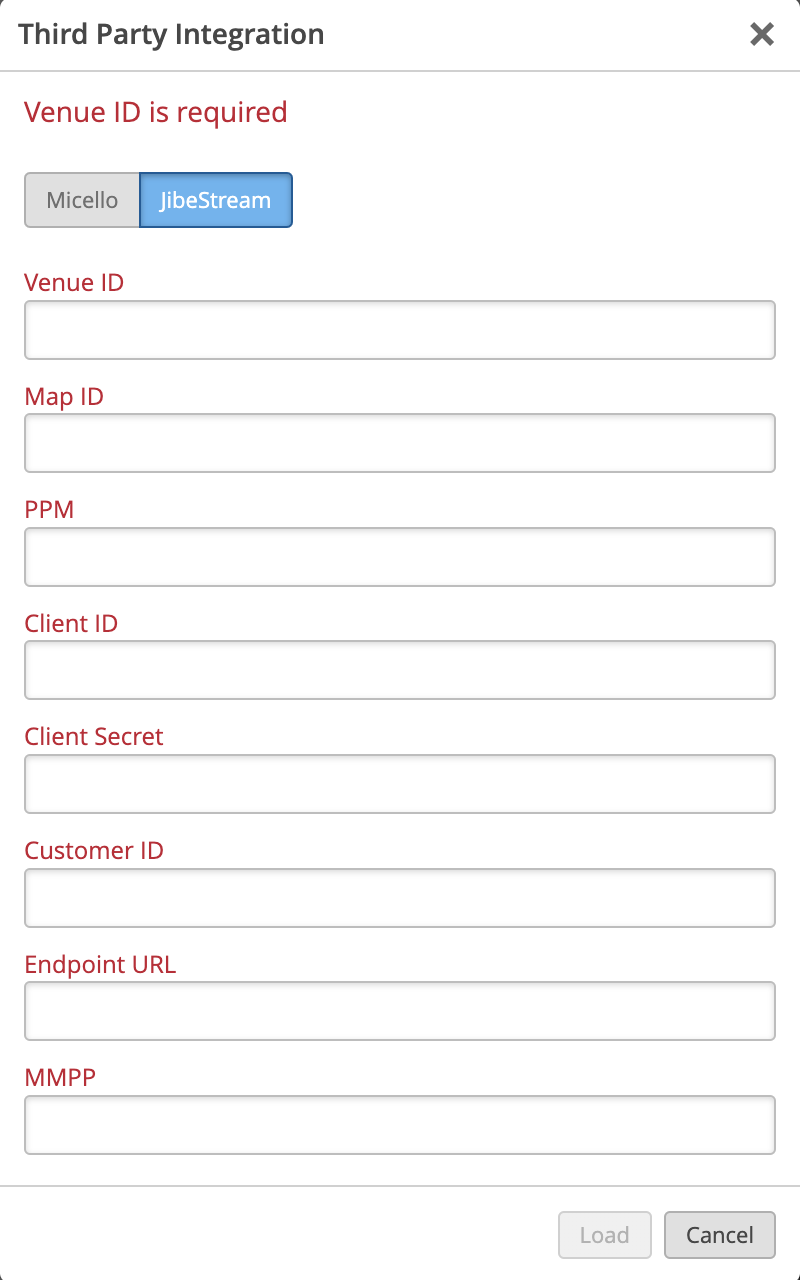
Task: Click inside the Endpoint URL text box
Action: (x=400, y=1011)
